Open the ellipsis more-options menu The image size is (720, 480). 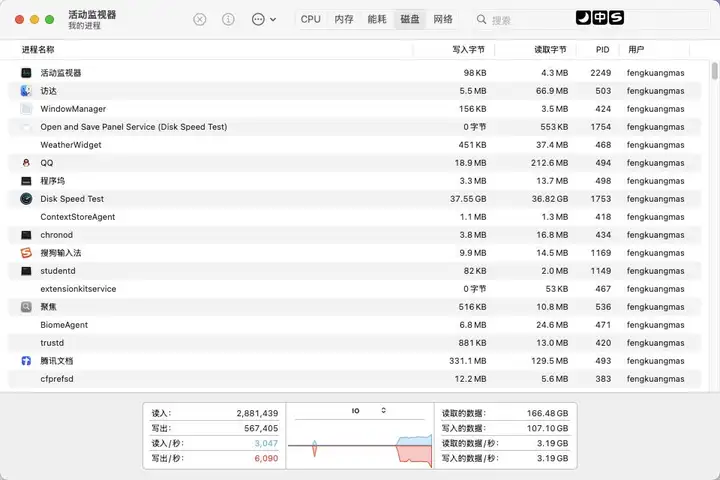tap(264, 19)
